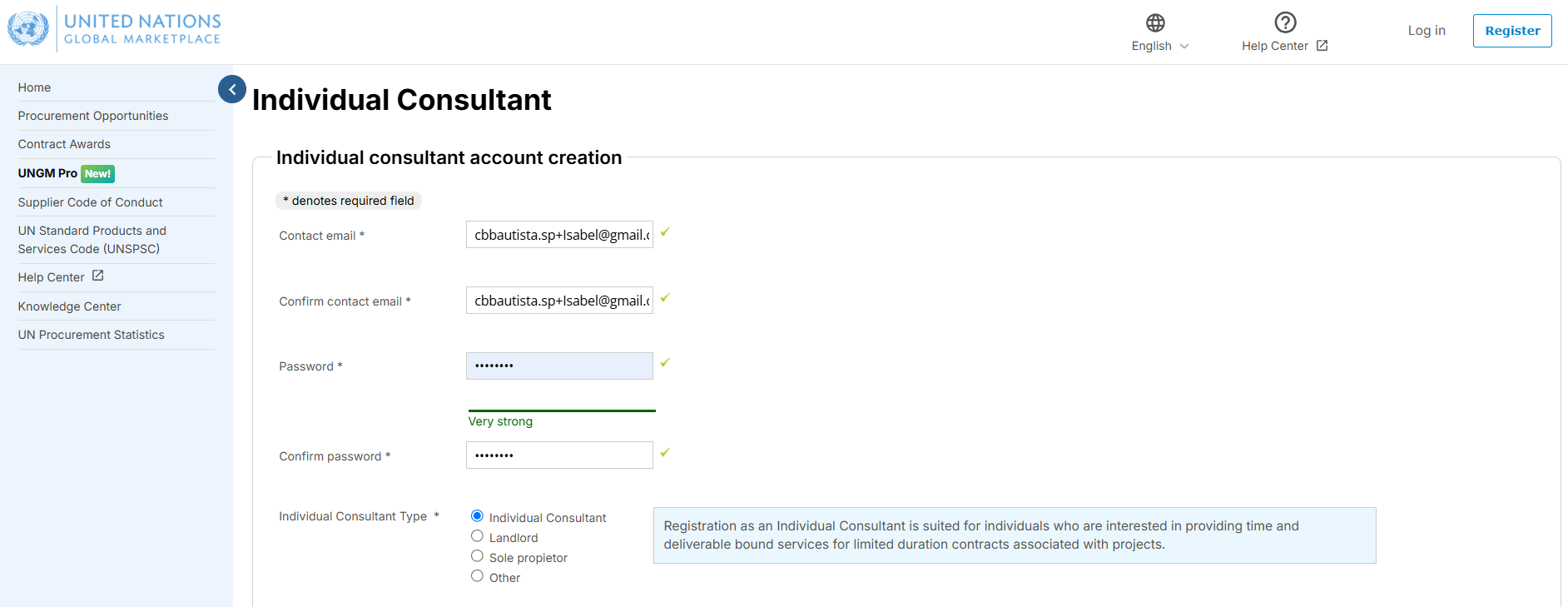Click the external link icon beside Help Center in header
This screenshot has height=607, width=1568.
1322,46
